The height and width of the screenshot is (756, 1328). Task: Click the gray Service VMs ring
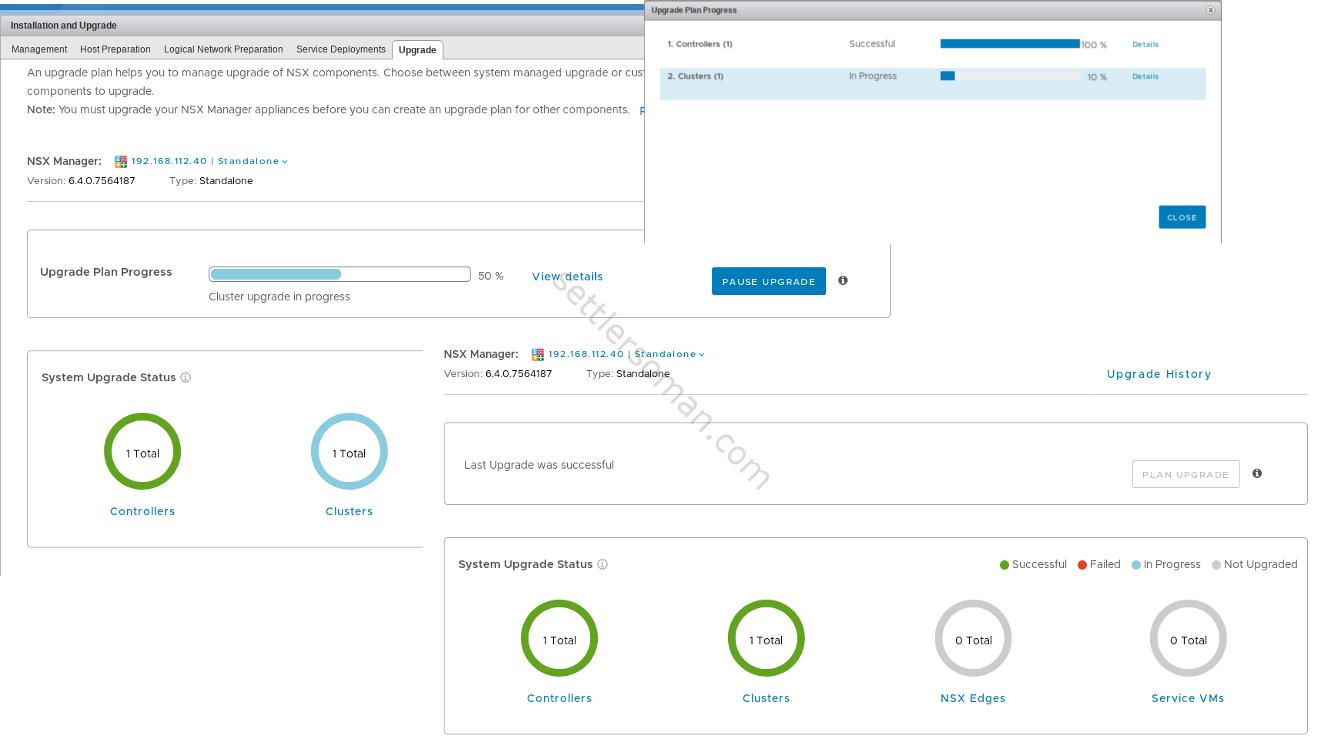point(1188,639)
